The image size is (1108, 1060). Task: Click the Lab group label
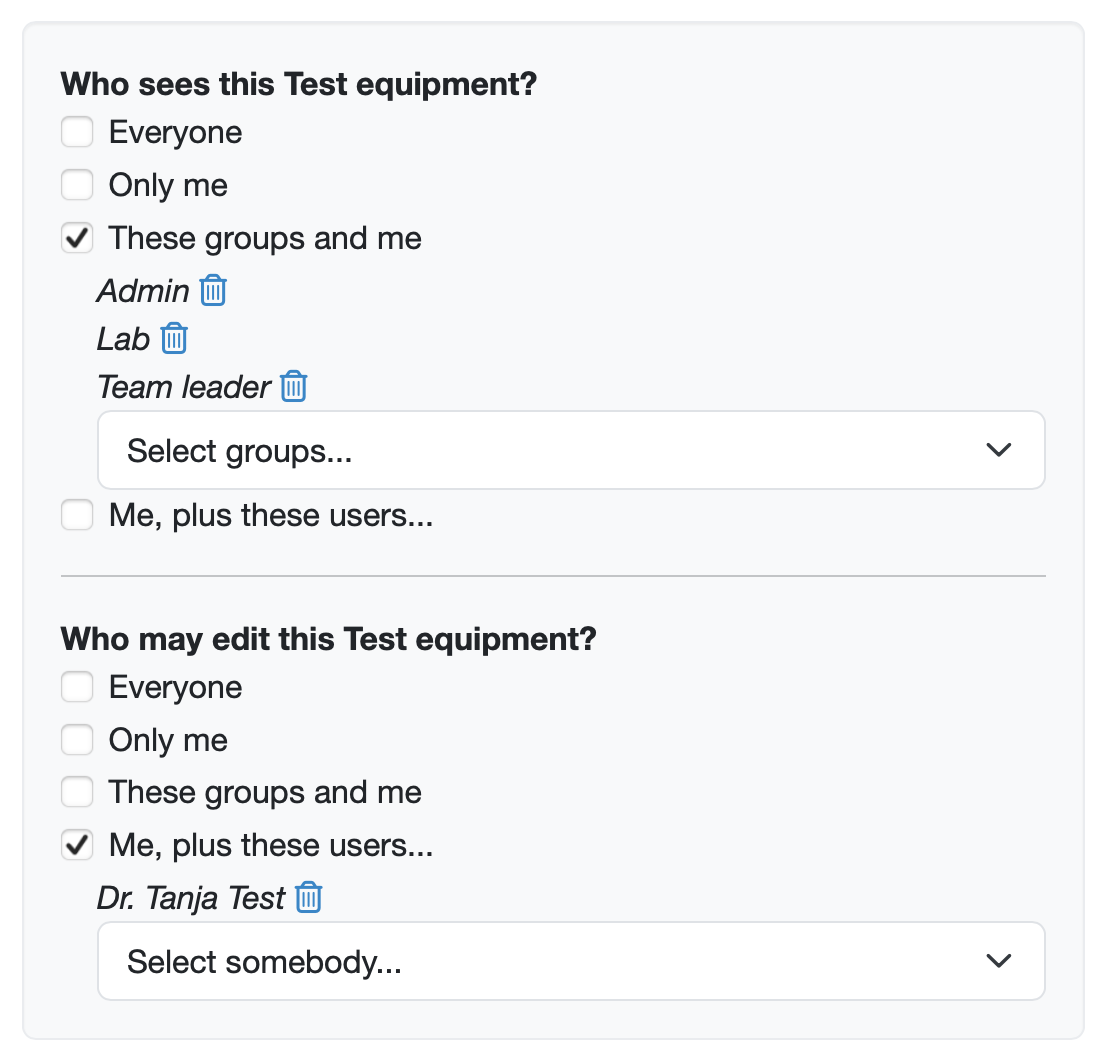pos(123,339)
